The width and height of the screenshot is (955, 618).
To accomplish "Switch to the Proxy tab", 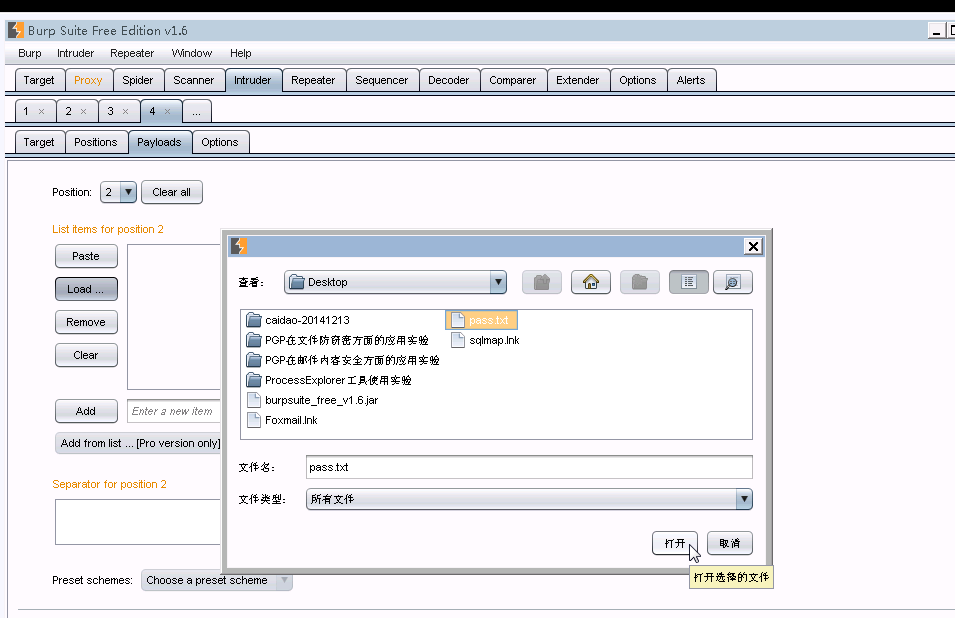I will pyautogui.click(x=88, y=80).
